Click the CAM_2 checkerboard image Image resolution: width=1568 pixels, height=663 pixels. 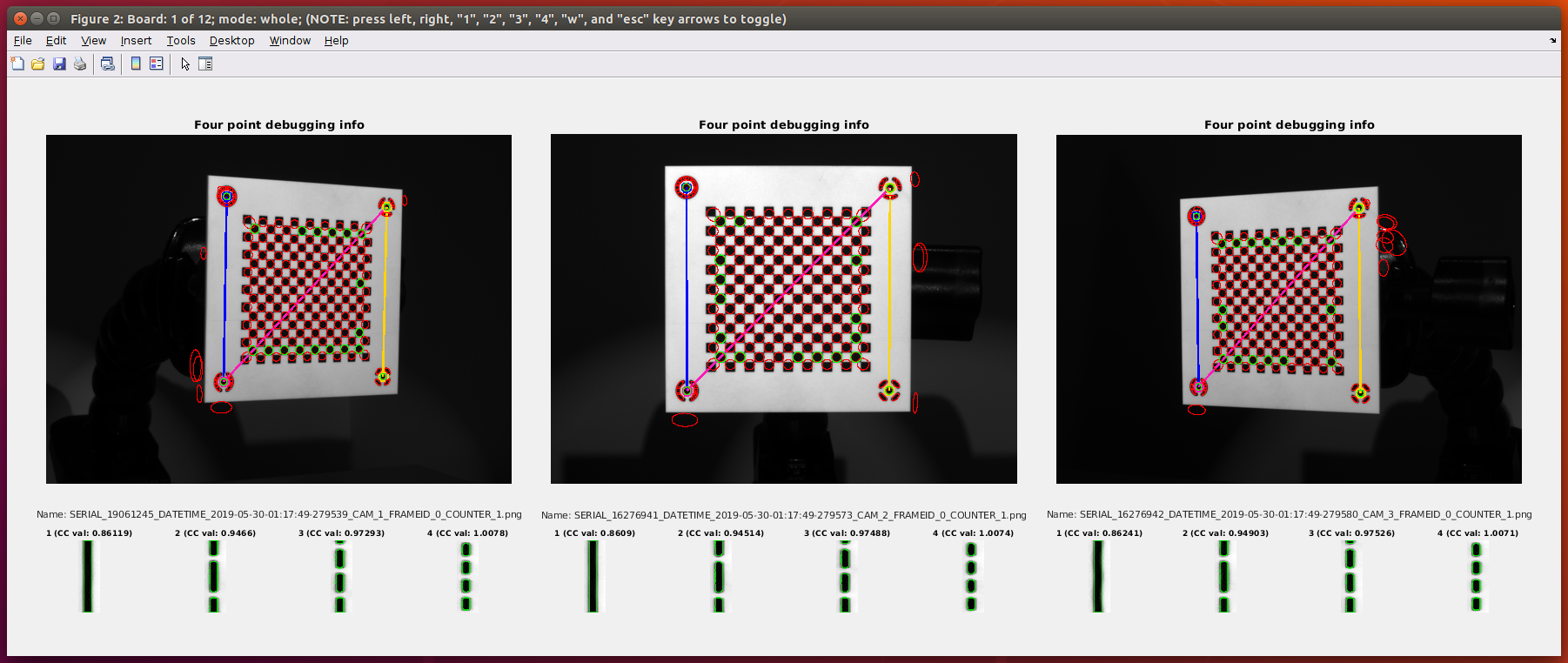(x=784, y=309)
